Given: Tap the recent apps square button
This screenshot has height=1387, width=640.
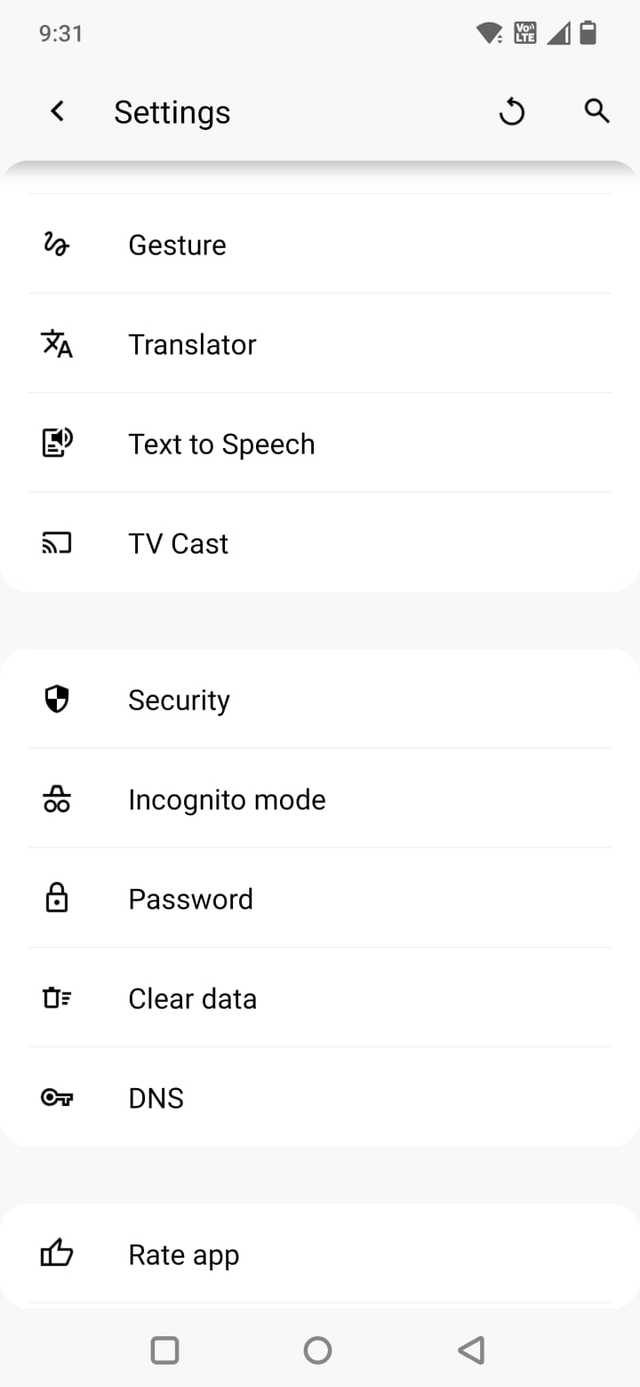Looking at the screenshot, I should point(165,1350).
